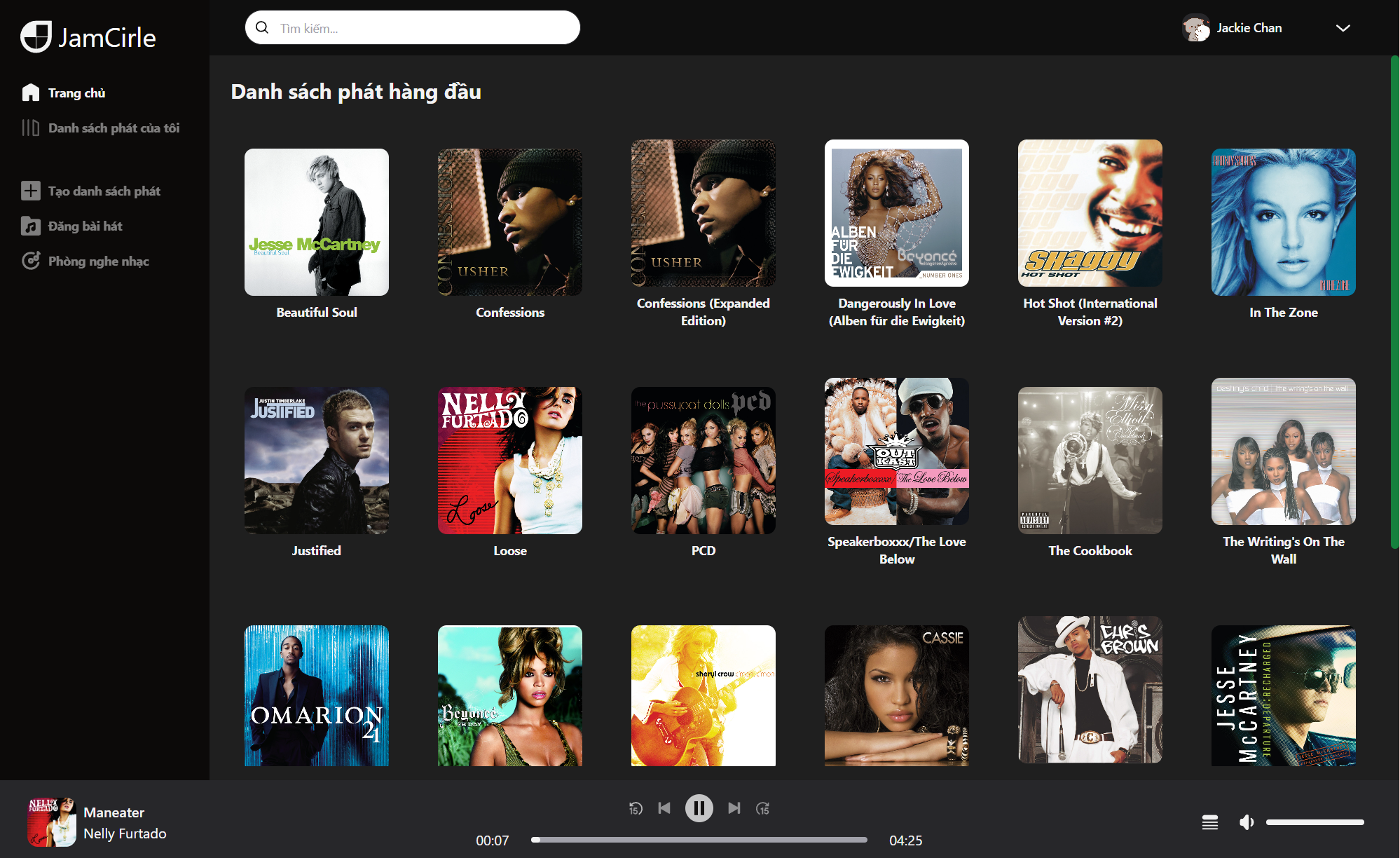The image size is (1400, 858).
Task: Skip to the next track
Action: click(734, 808)
